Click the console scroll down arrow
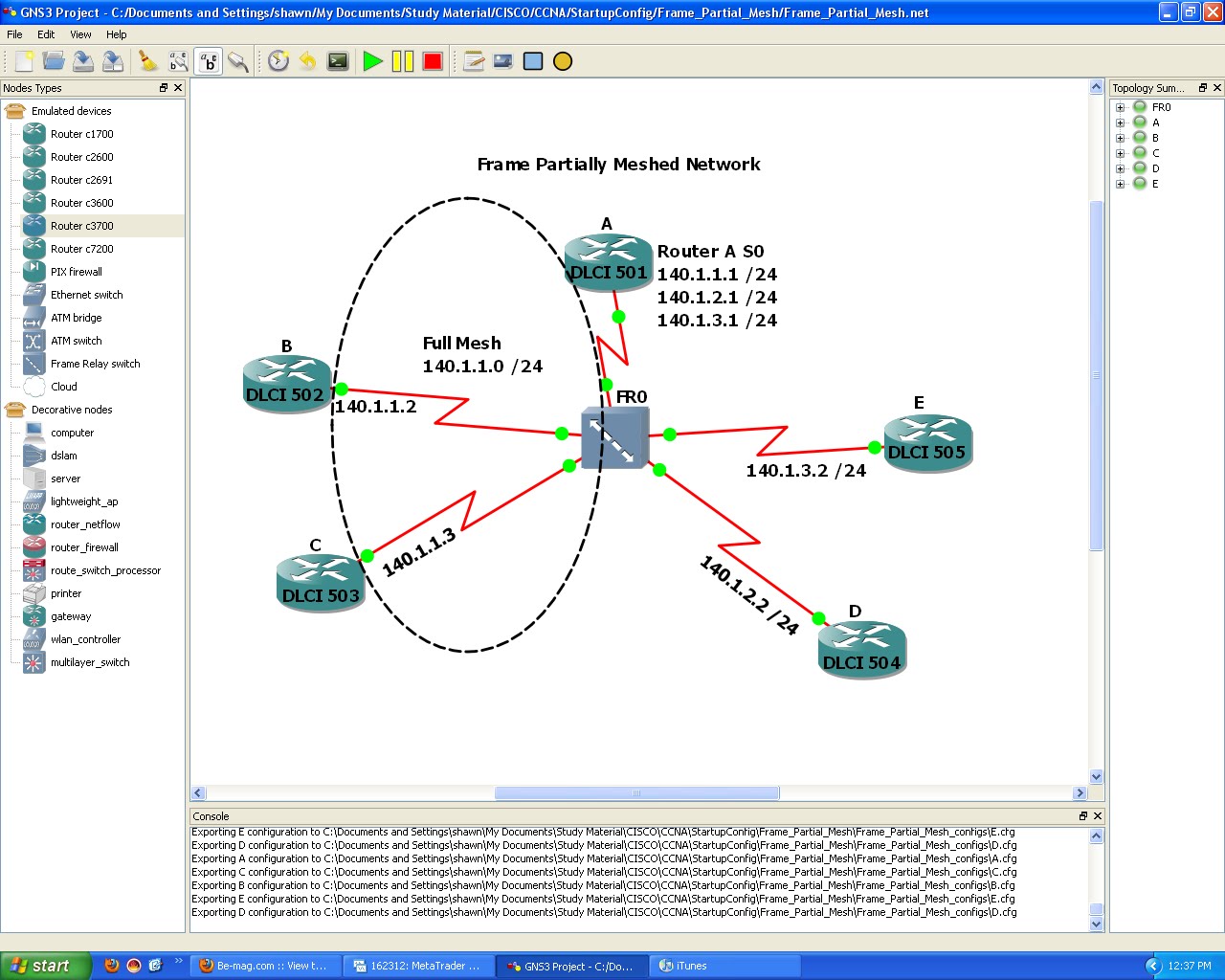The width and height of the screenshot is (1225, 980). pyautogui.click(x=1097, y=924)
